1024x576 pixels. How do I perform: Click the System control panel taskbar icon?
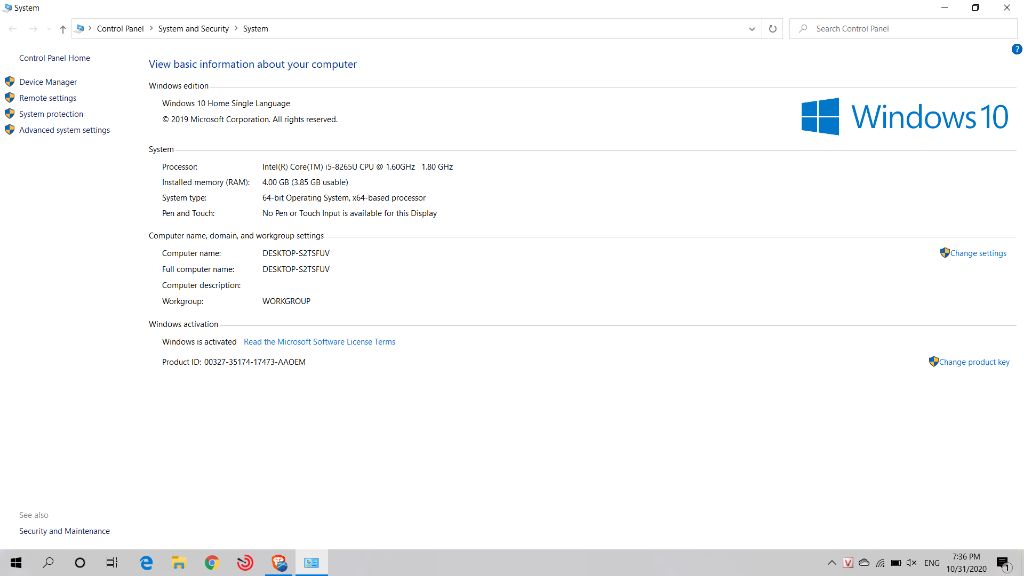point(312,562)
